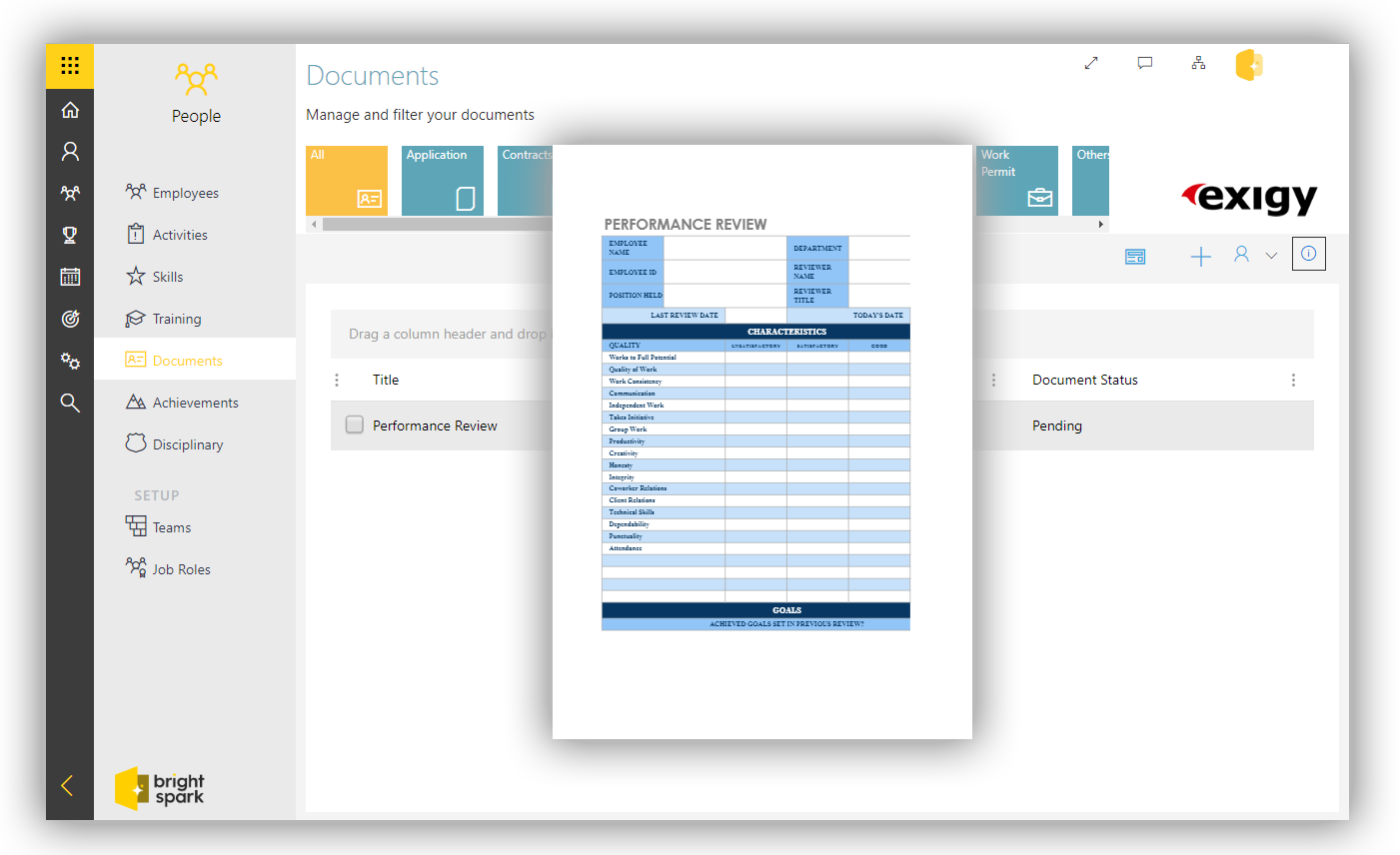This screenshot has width=1400, height=855.
Task: Open options before Document Status column
Action: (993, 380)
